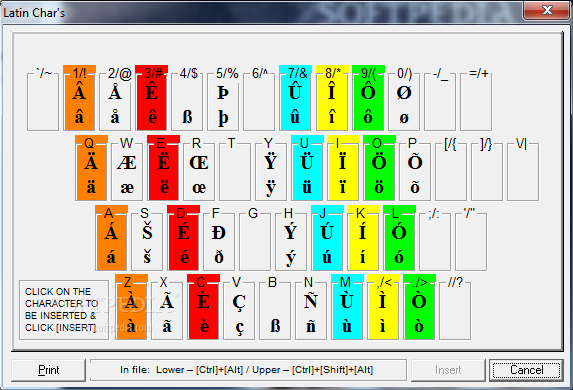Select uppercase Ë on the E key
This screenshot has height=390, width=573.
163,162
